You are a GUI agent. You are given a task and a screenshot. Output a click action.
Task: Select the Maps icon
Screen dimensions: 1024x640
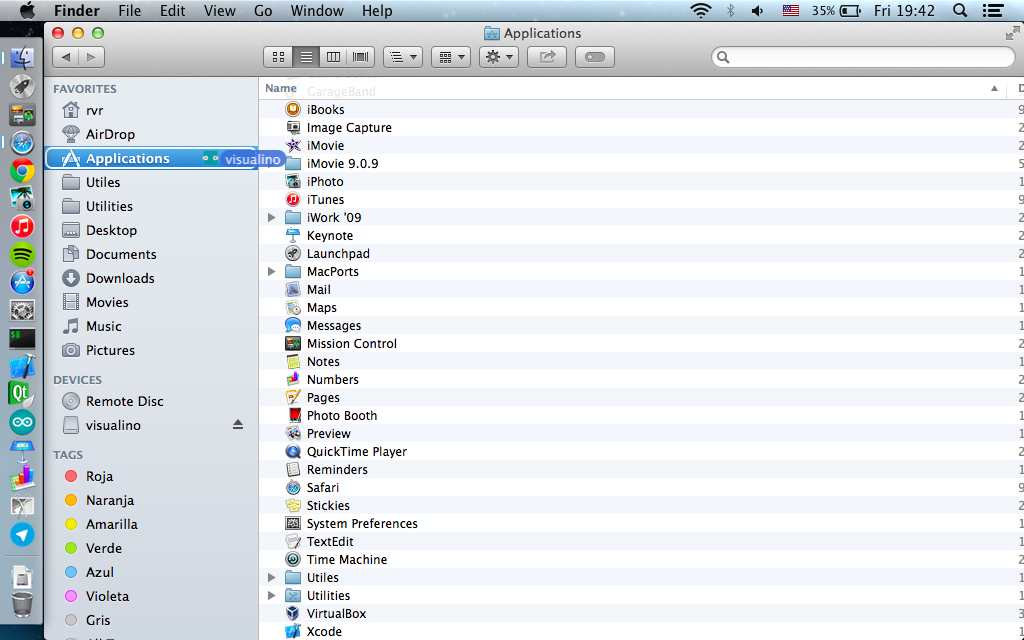pyautogui.click(x=293, y=308)
